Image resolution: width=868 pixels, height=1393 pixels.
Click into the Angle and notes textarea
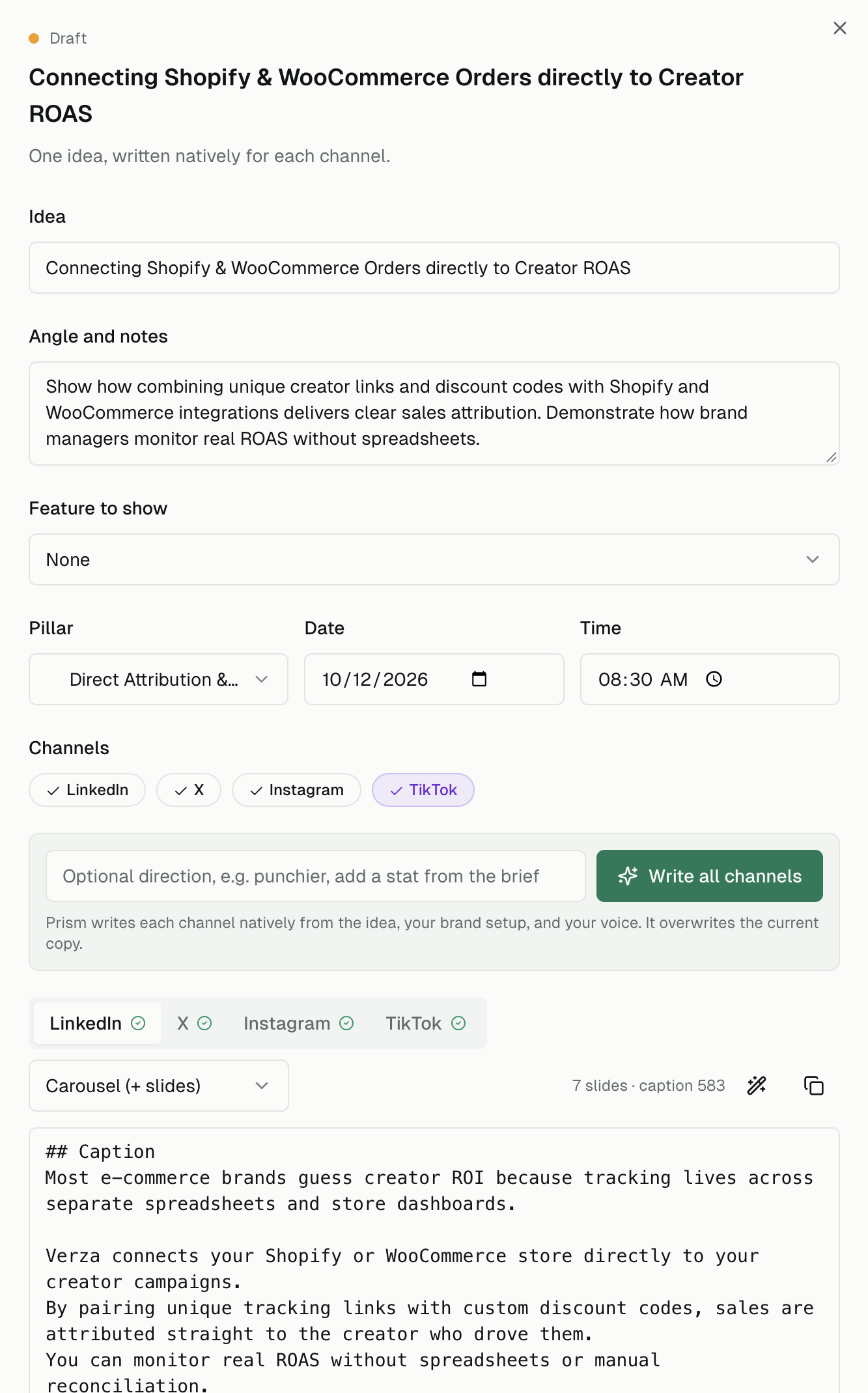click(x=434, y=414)
